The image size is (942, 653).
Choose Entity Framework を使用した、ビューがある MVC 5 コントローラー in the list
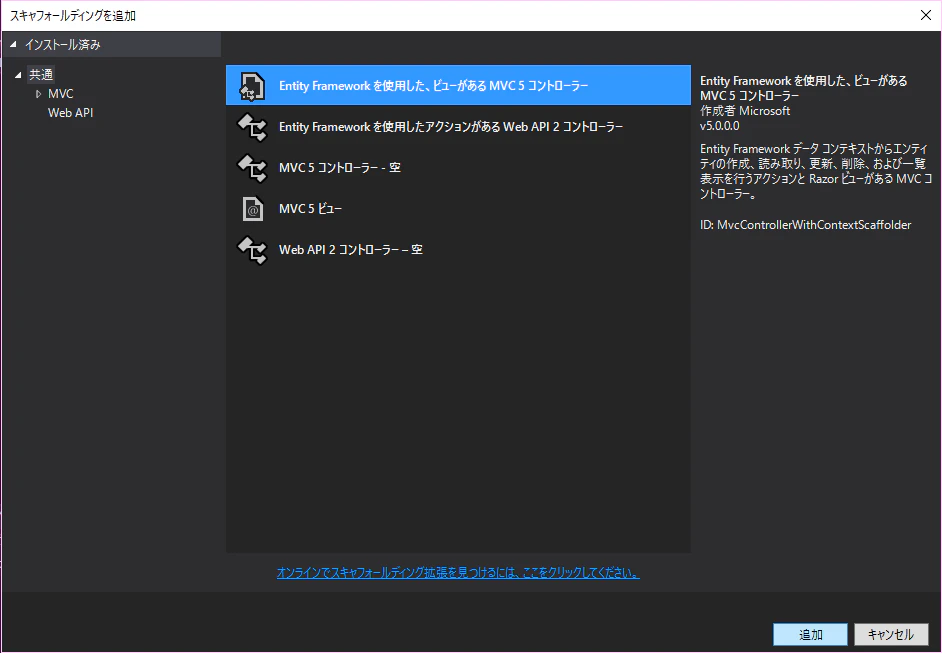click(x=458, y=85)
